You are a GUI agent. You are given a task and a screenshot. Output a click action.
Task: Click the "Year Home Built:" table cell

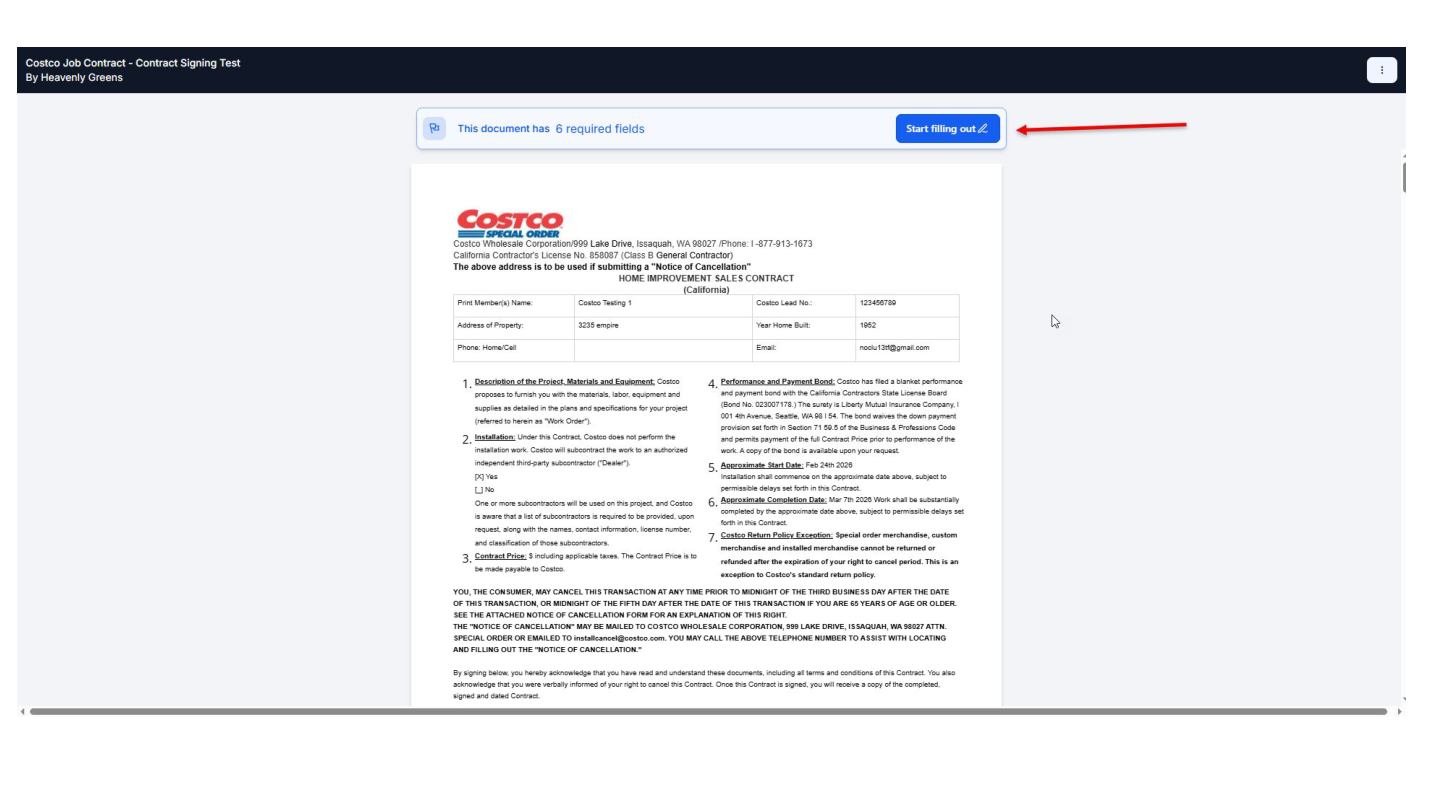coord(804,328)
